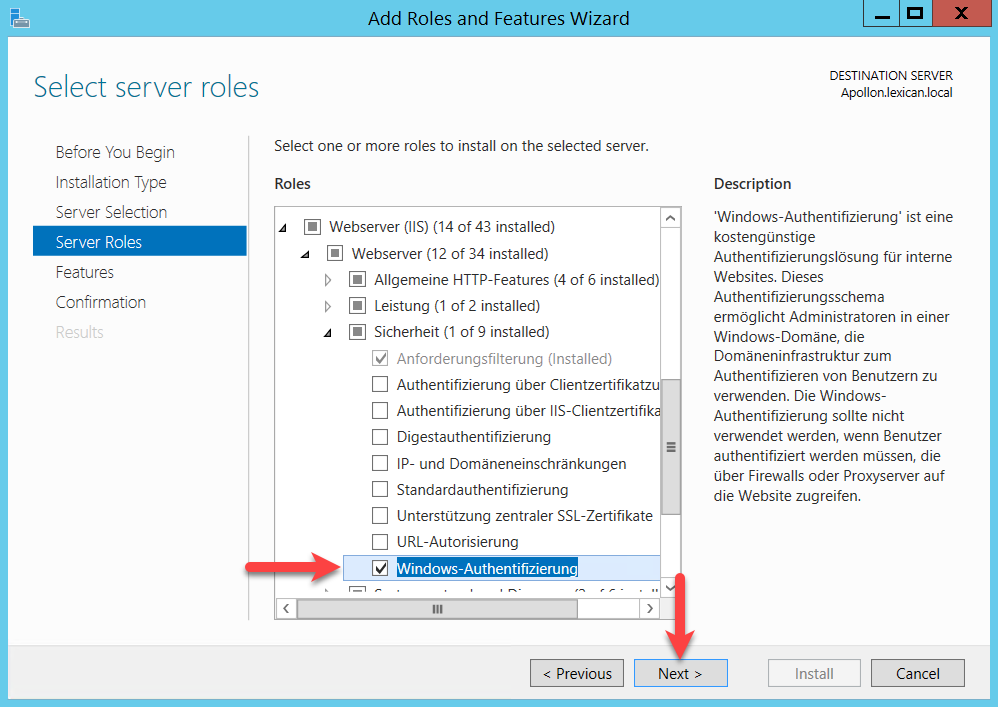Maximize the Add Roles wizard window

914,15
